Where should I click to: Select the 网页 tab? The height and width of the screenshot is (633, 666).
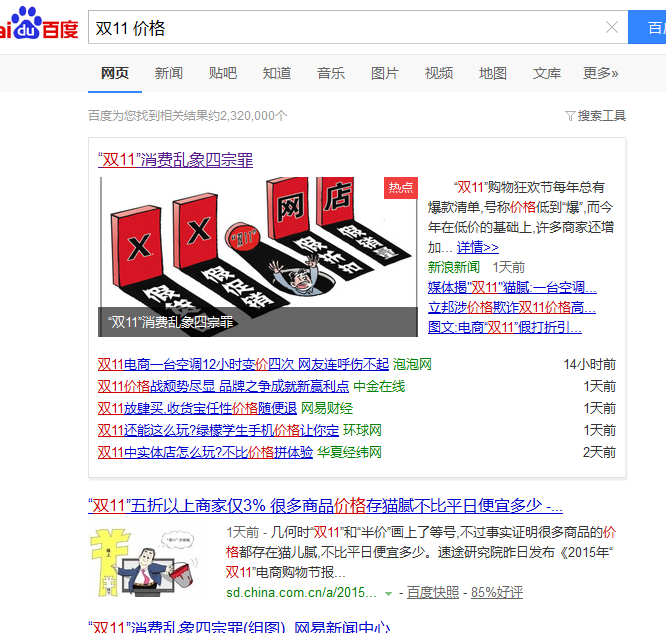pos(115,73)
